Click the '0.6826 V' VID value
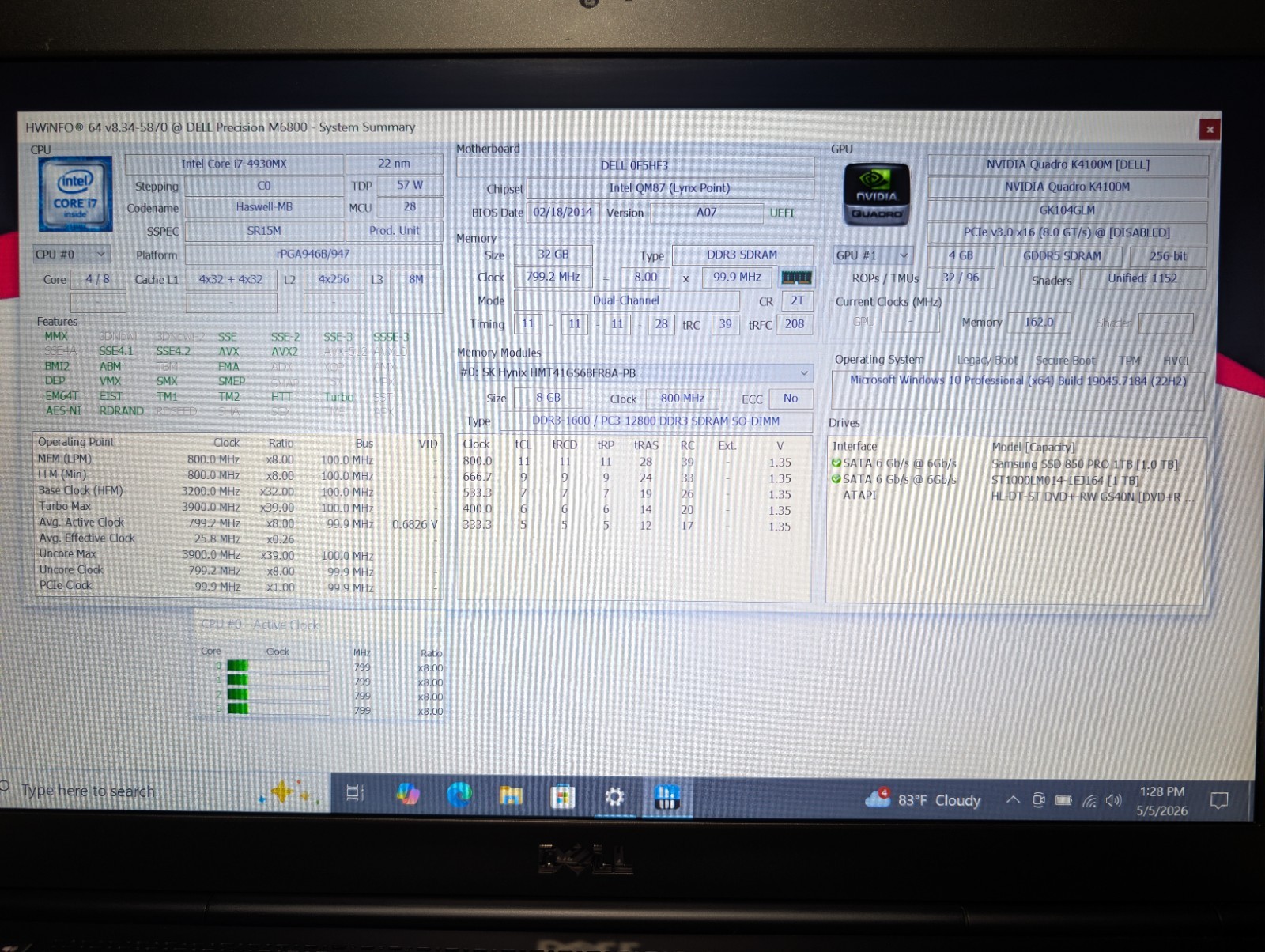1265x952 pixels. pos(414,524)
